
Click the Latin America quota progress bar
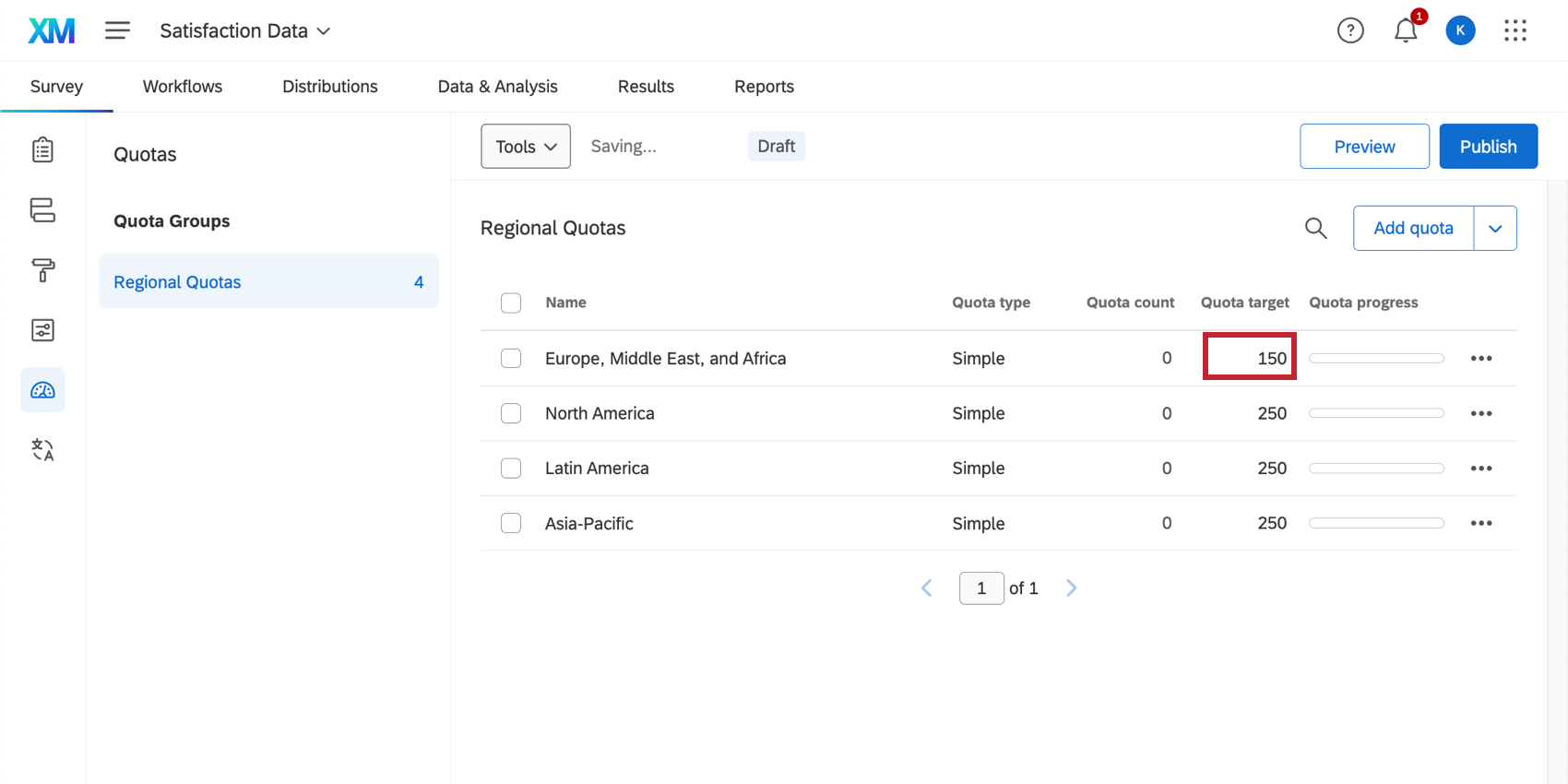tap(1376, 469)
